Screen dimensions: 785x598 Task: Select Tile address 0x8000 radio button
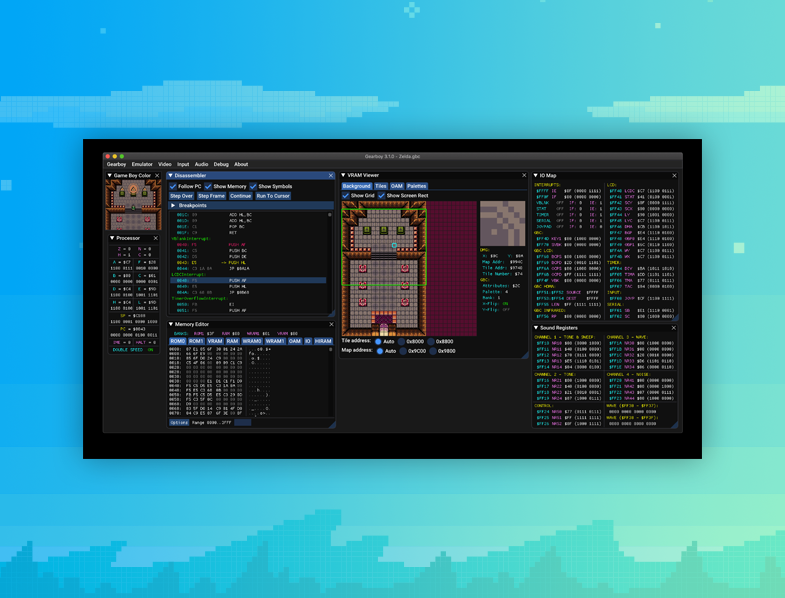pyautogui.click(x=402, y=342)
